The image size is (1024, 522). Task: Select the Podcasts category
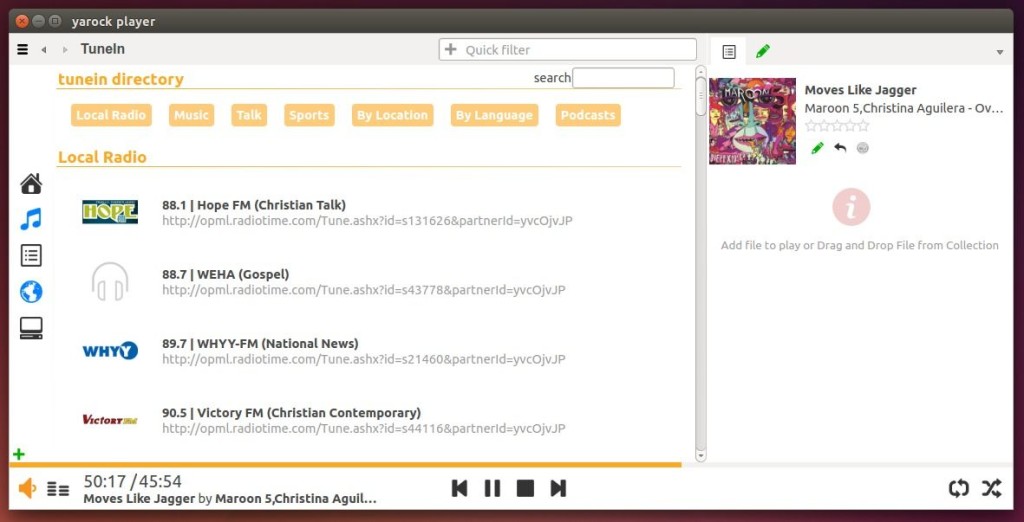coord(588,115)
